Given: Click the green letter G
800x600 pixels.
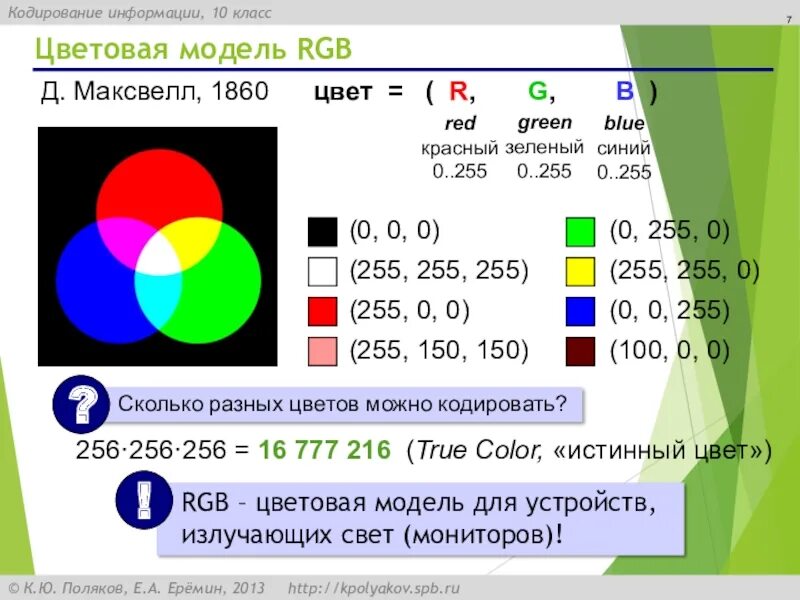Looking at the screenshot, I should [x=538, y=91].
